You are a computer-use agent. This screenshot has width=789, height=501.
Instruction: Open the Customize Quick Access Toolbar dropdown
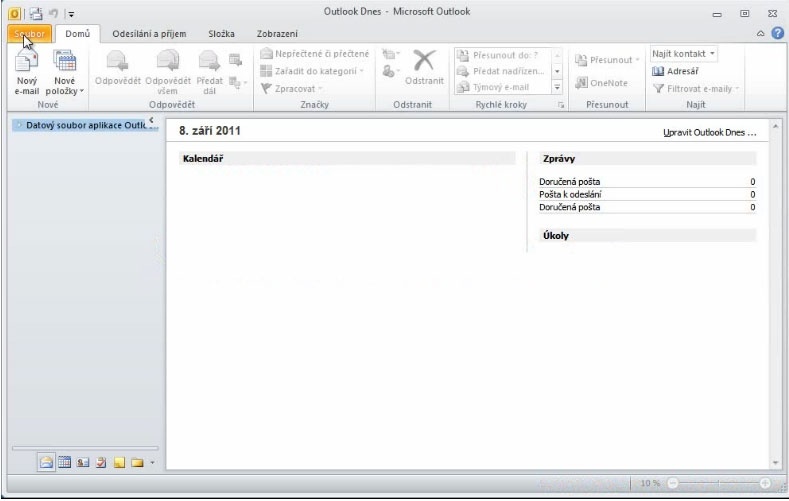[x=71, y=14]
